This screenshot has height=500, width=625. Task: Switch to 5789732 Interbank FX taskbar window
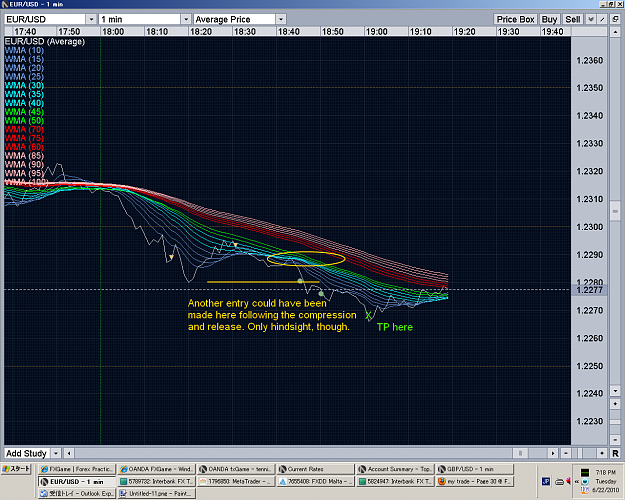click(156, 481)
